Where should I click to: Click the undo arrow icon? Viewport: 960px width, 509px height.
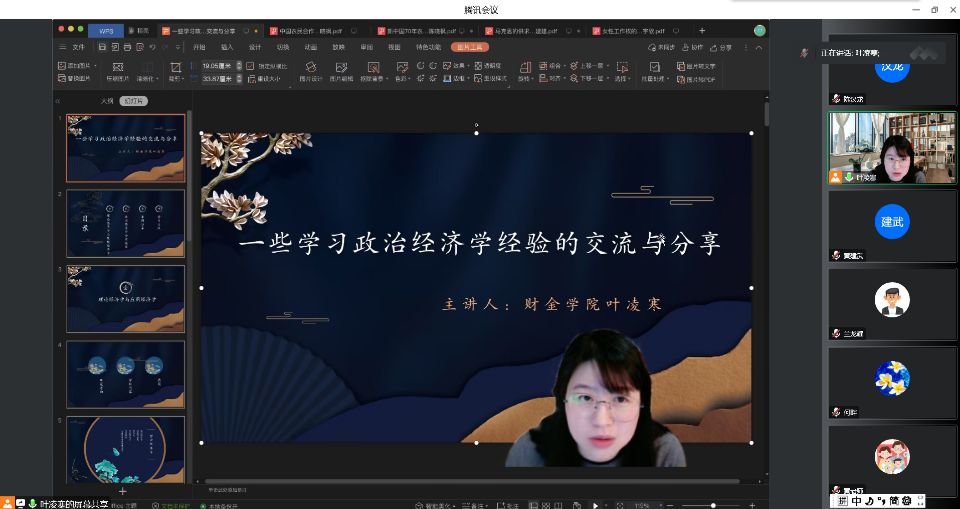pos(152,47)
